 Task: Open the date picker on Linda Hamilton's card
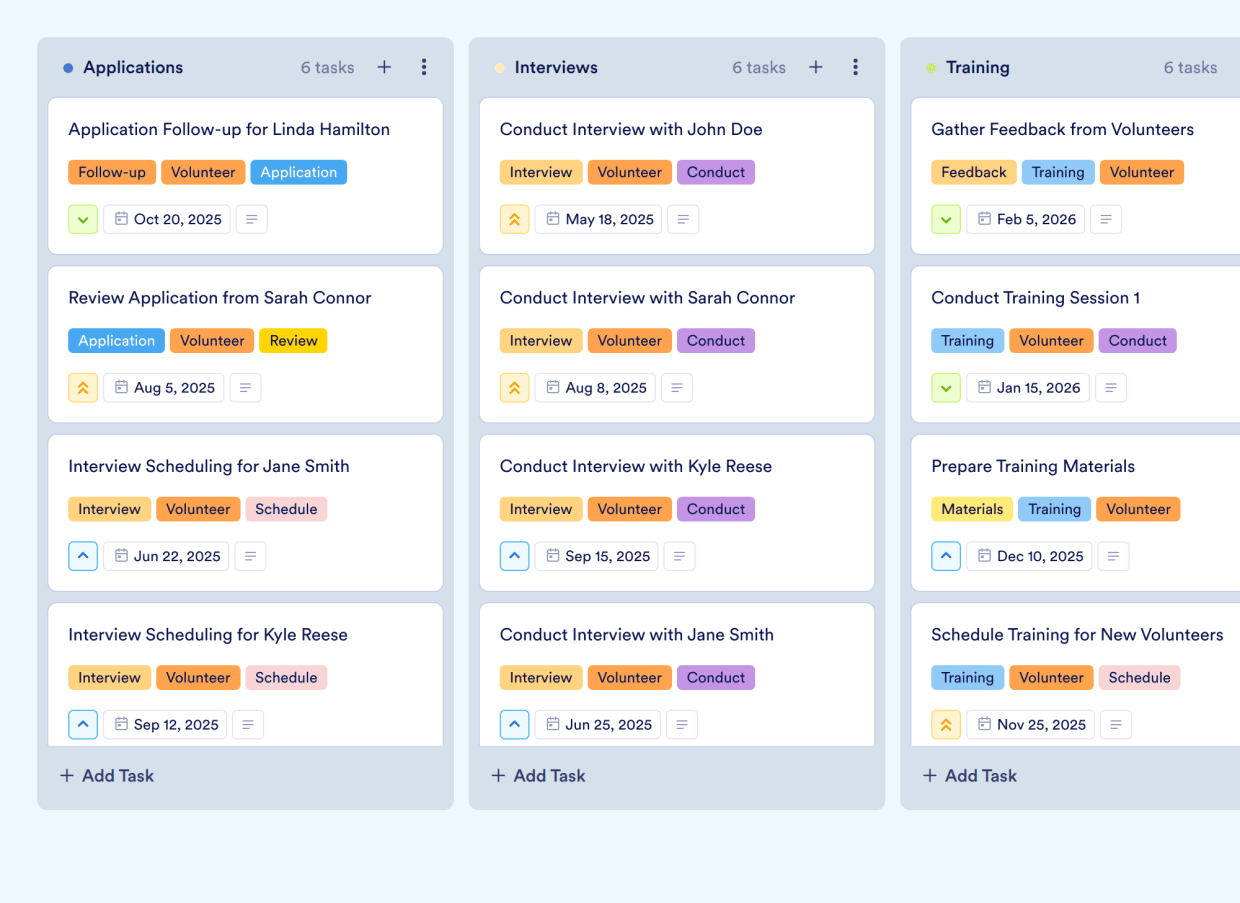[166, 219]
